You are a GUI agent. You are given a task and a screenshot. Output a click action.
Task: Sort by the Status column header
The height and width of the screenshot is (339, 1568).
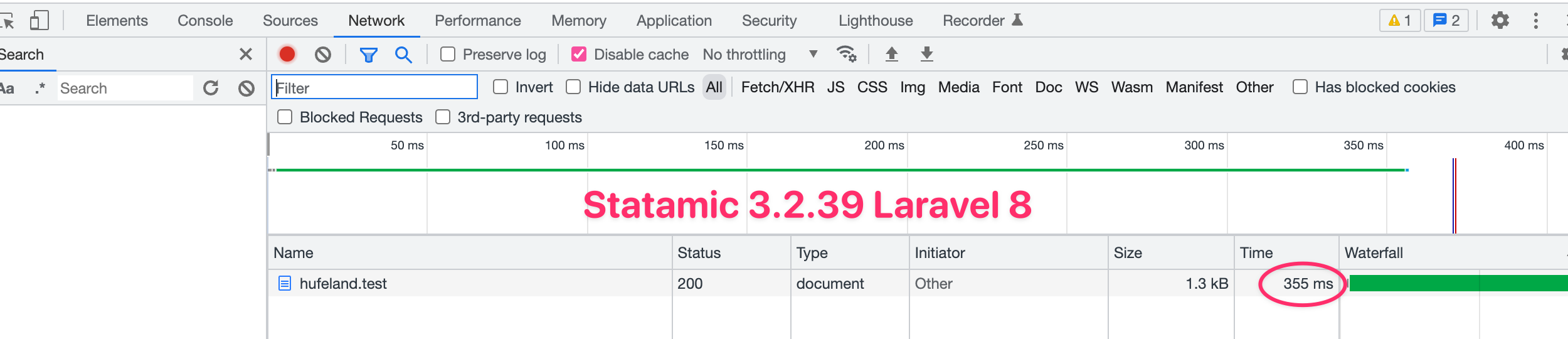pyautogui.click(x=731, y=253)
